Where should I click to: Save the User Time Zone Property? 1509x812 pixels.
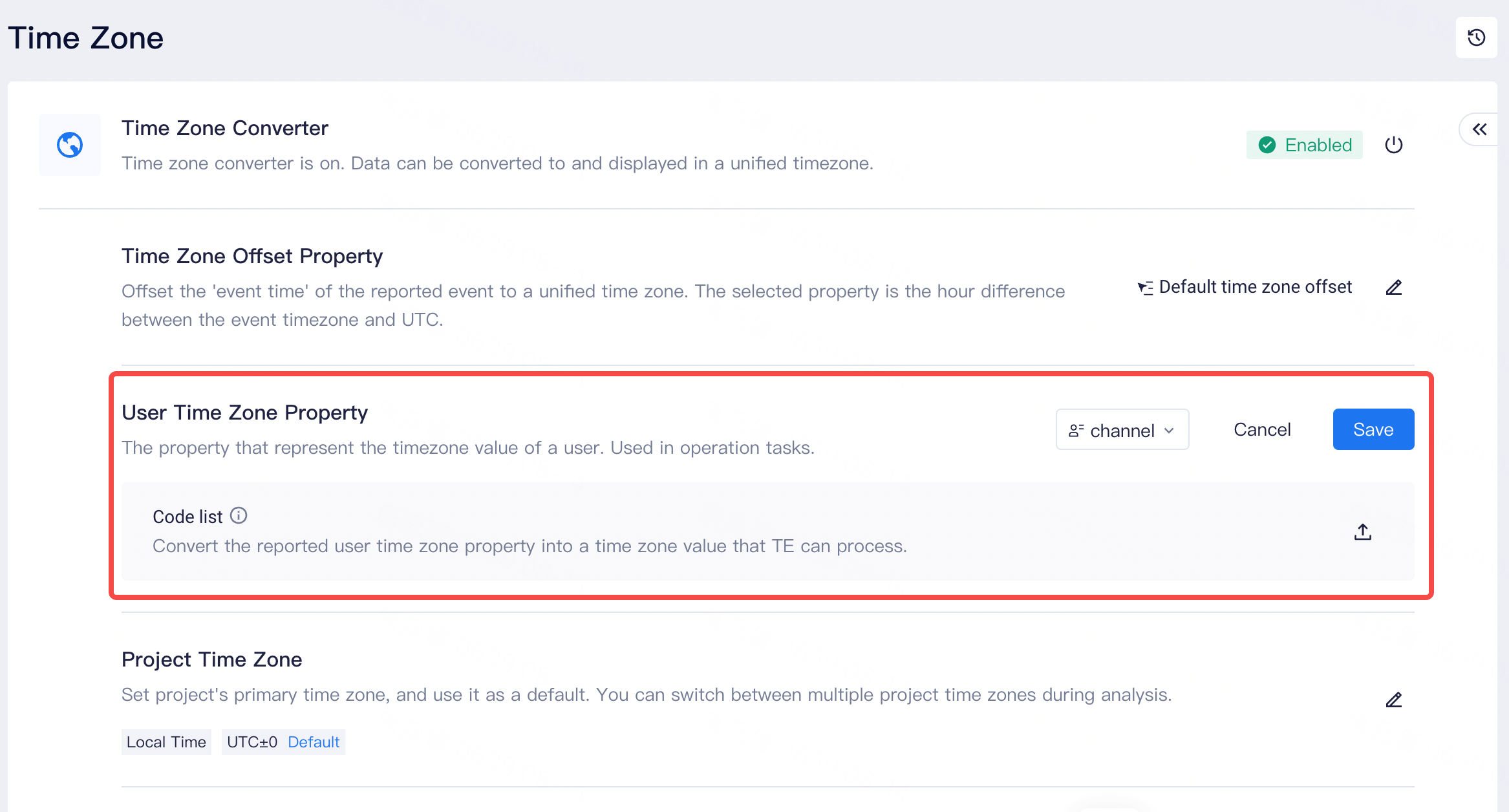point(1373,430)
